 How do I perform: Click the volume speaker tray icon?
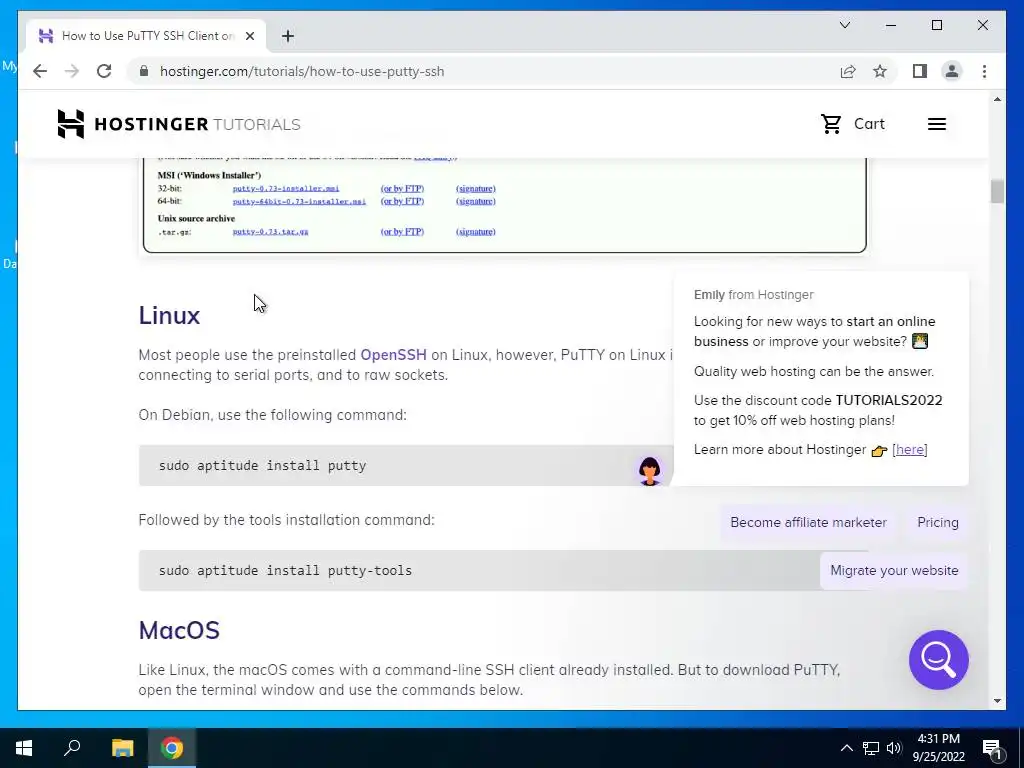coord(894,748)
